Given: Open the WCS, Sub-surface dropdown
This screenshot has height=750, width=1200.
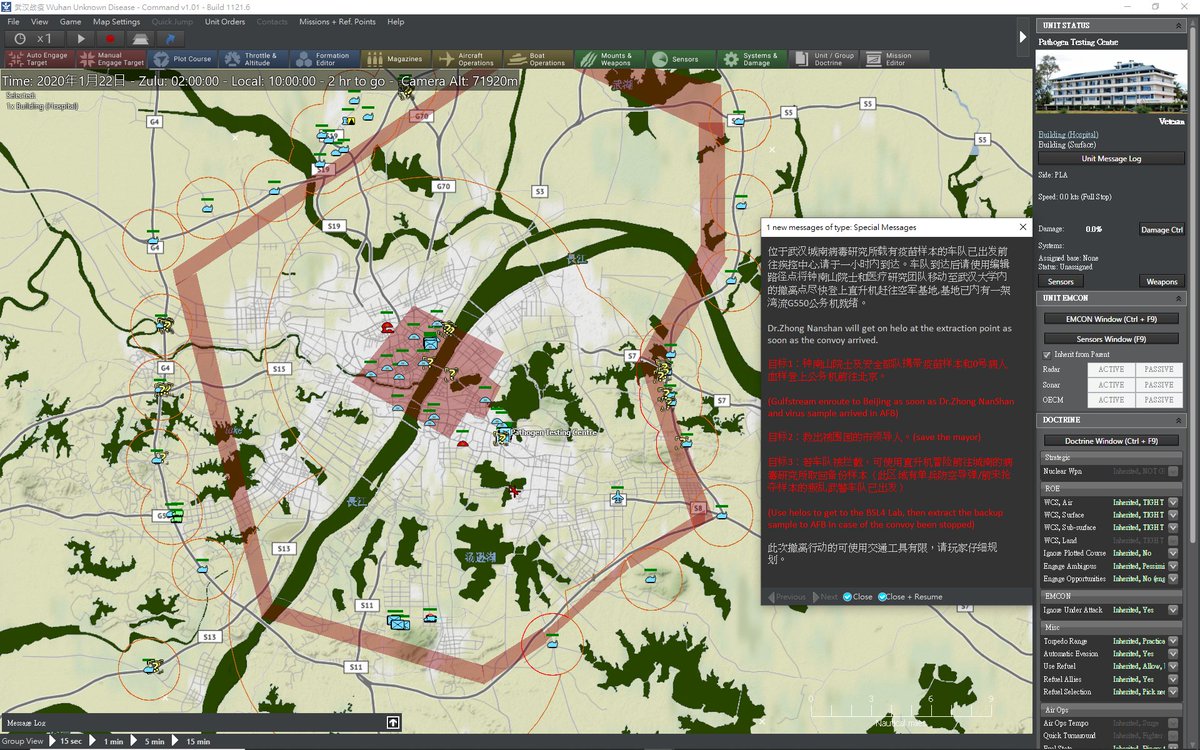Looking at the screenshot, I should click(x=1174, y=528).
